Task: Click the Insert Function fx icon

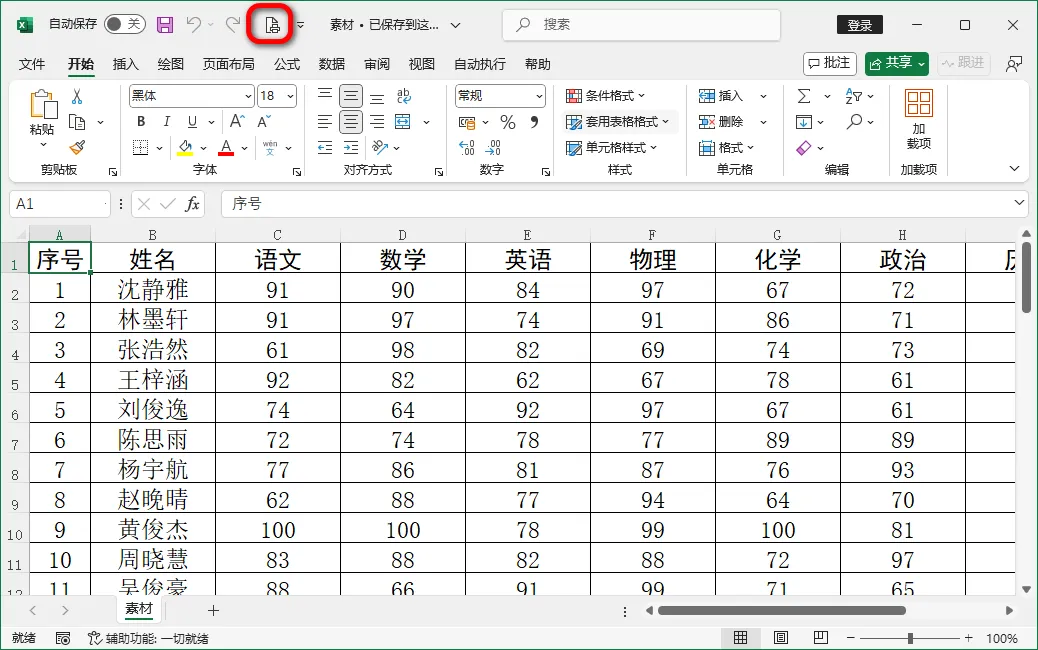Action: pos(192,204)
